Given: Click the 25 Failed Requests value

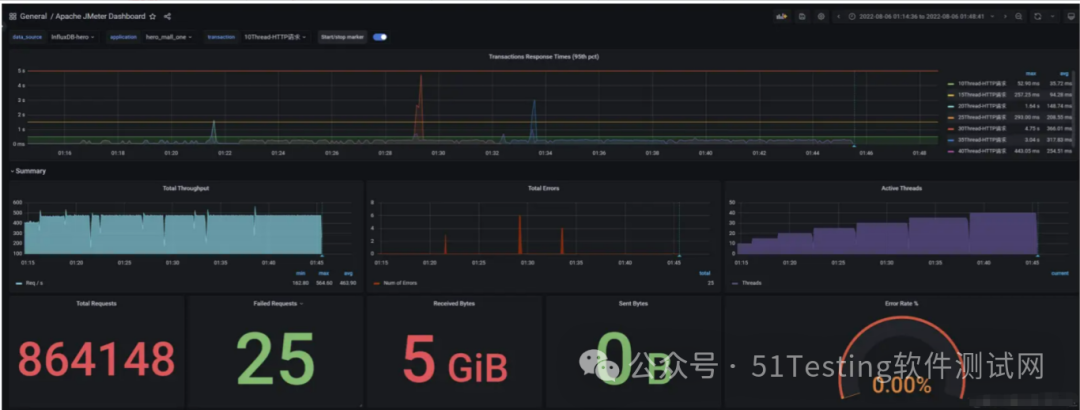Looking at the screenshot, I should click(276, 359).
